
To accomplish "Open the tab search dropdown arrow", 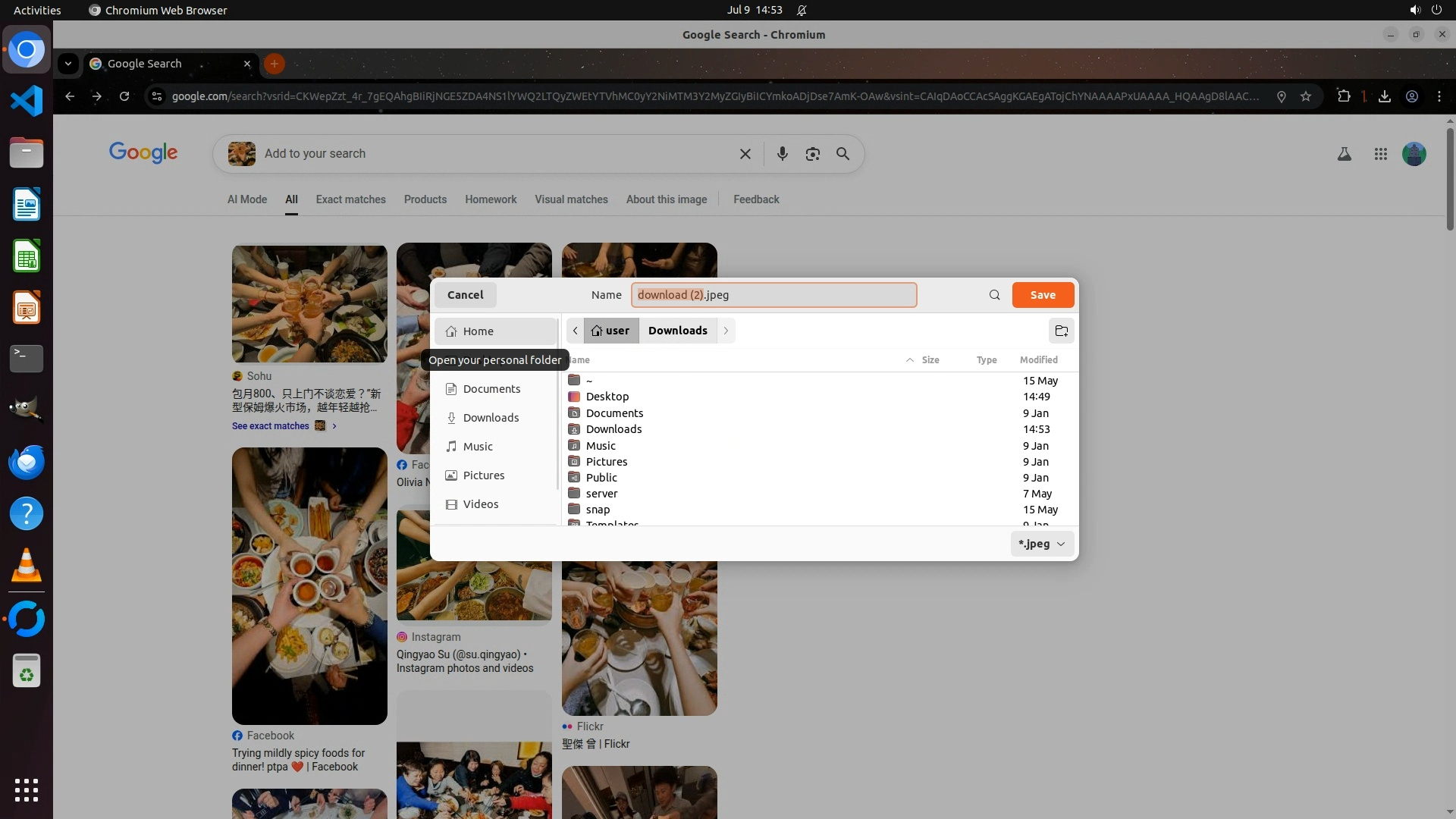I will coord(68,64).
